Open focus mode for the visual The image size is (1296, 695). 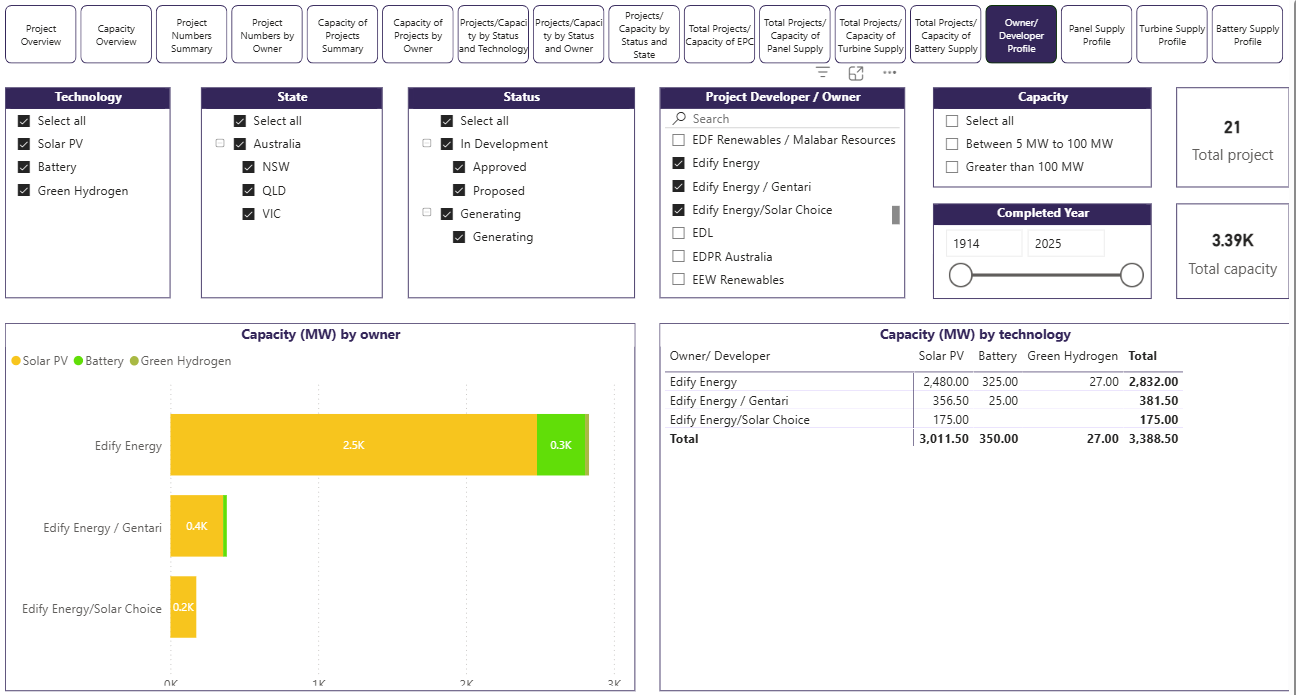click(x=856, y=73)
